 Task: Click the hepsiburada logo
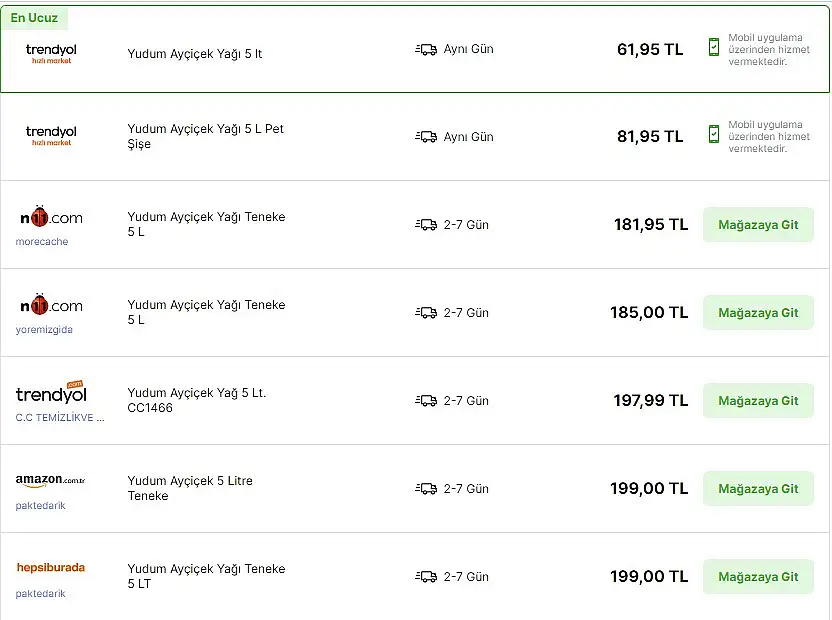click(50, 567)
